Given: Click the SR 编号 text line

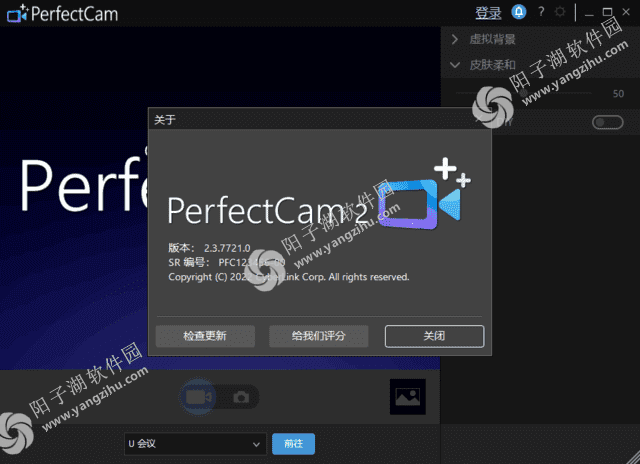Looking at the screenshot, I should pyautogui.click(x=227, y=262).
